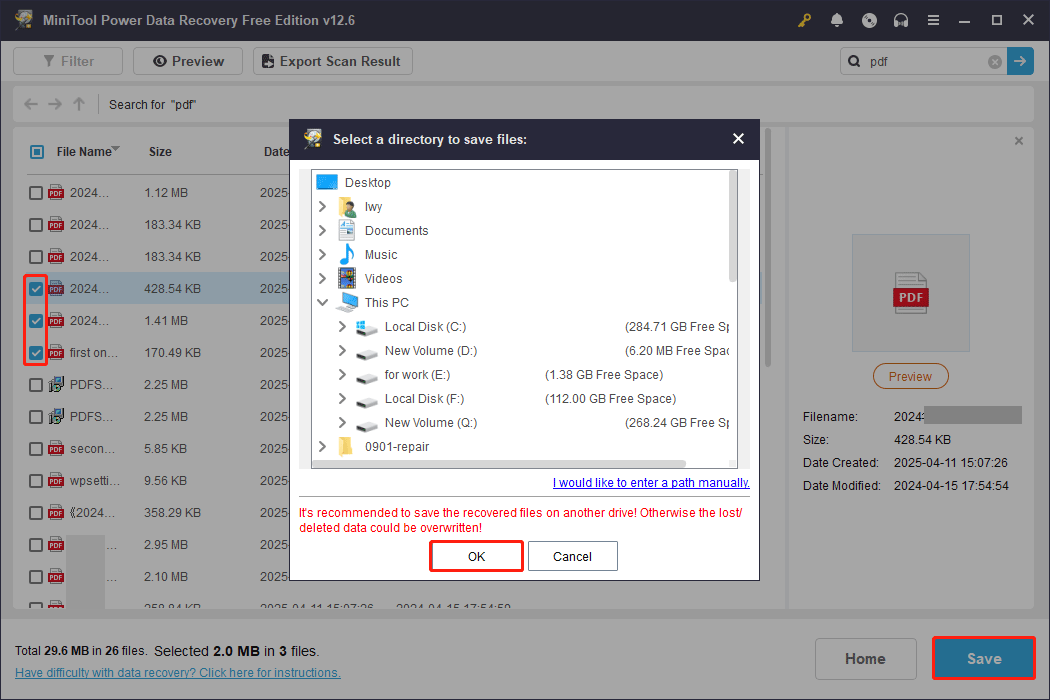This screenshot has height=700, width=1050.
Task: Expand the Documents tree node
Action: (x=322, y=230)
